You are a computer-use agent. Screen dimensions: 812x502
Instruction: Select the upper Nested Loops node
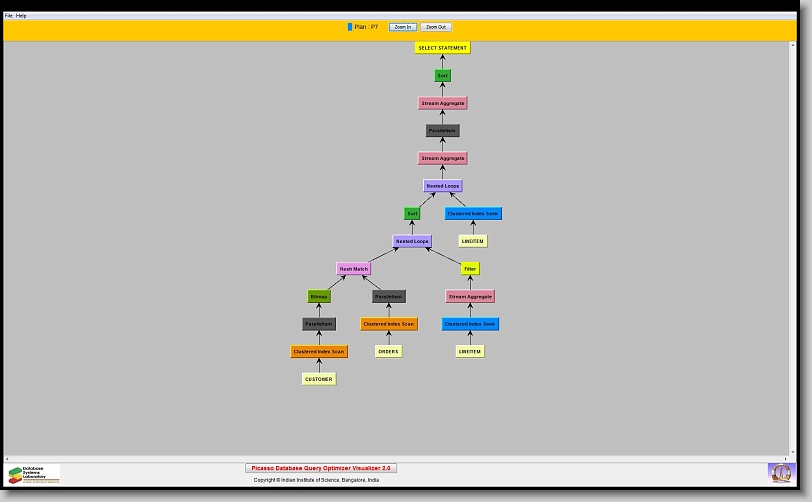coord(442,186)
